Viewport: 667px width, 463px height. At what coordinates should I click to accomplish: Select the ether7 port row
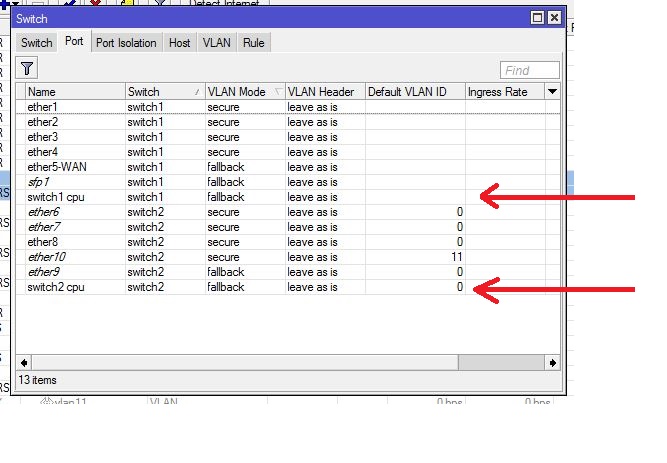pos(288,227)
